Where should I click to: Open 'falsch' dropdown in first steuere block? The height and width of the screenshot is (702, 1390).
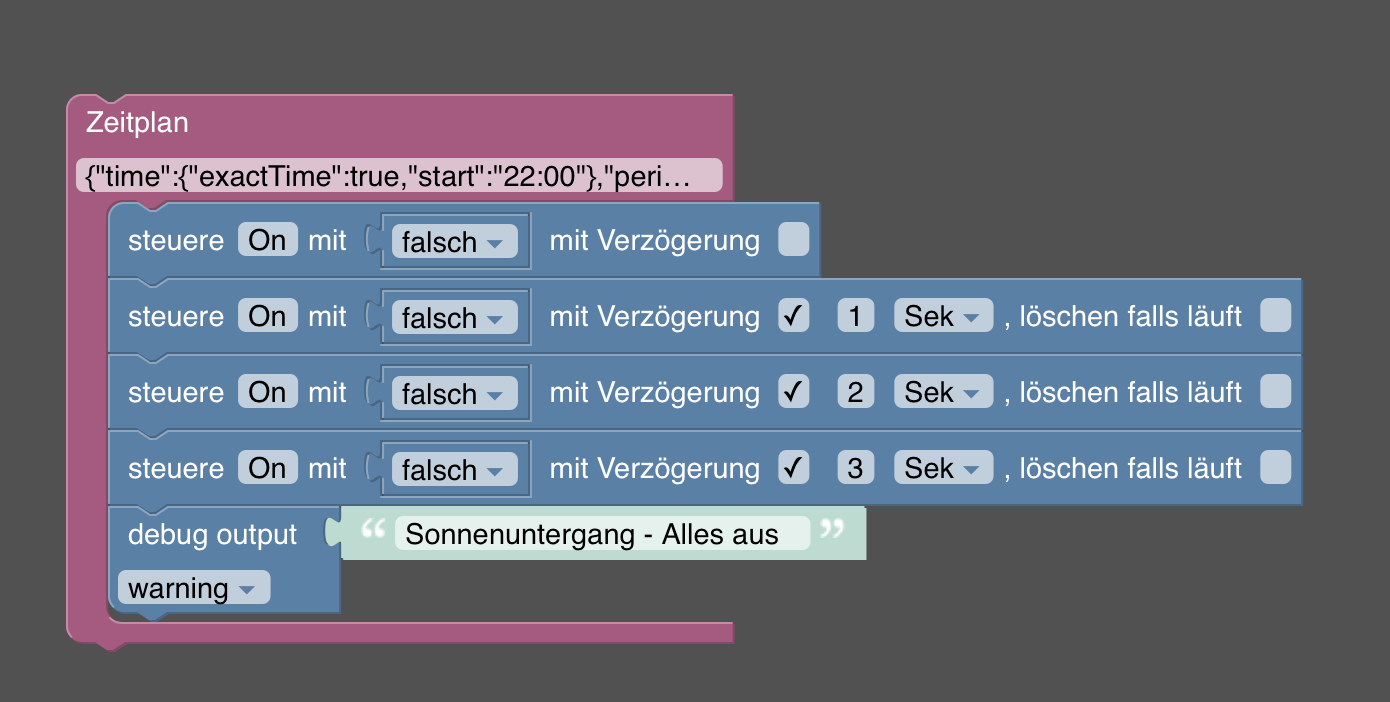click(x=454, y=241)
